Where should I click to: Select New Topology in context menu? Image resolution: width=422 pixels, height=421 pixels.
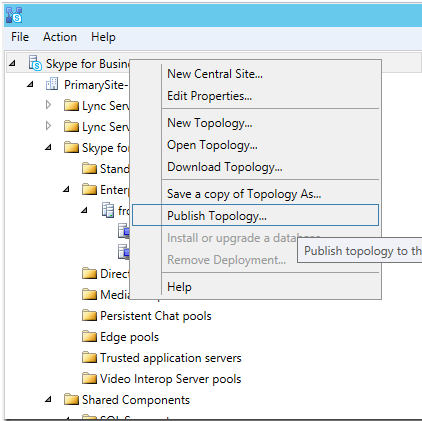255,123
